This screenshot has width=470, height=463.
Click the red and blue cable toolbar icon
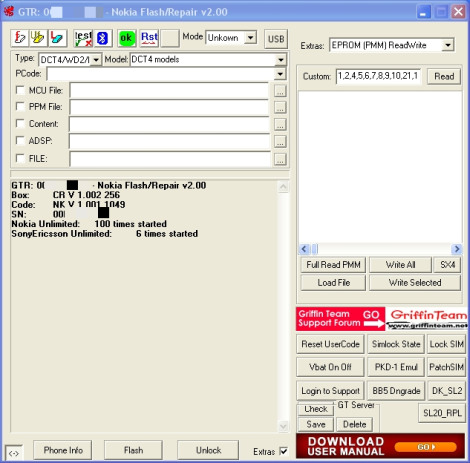click(x=57, y=38)
